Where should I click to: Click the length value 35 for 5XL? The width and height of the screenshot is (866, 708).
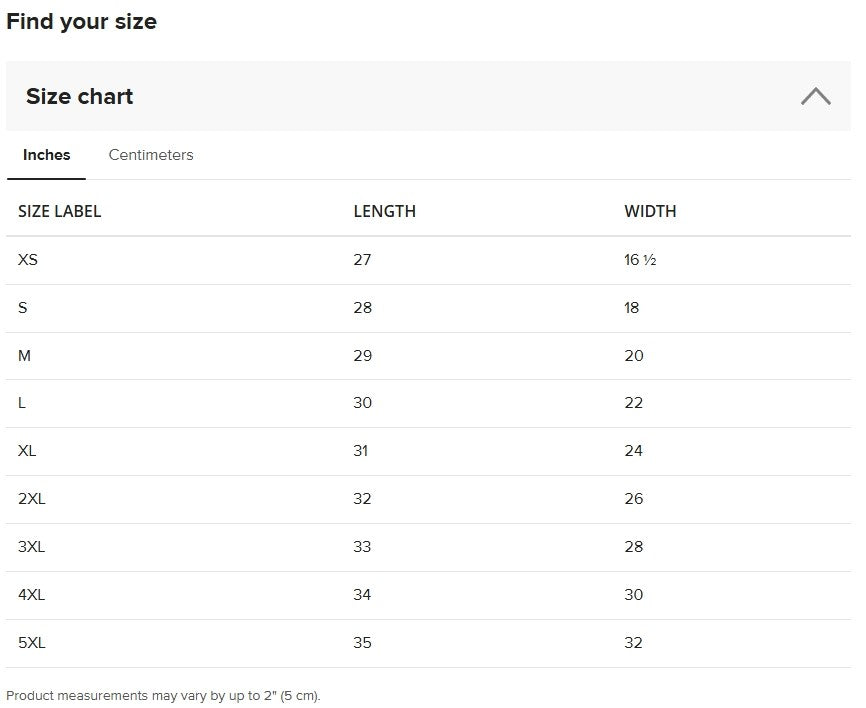(x=362, y=643)
